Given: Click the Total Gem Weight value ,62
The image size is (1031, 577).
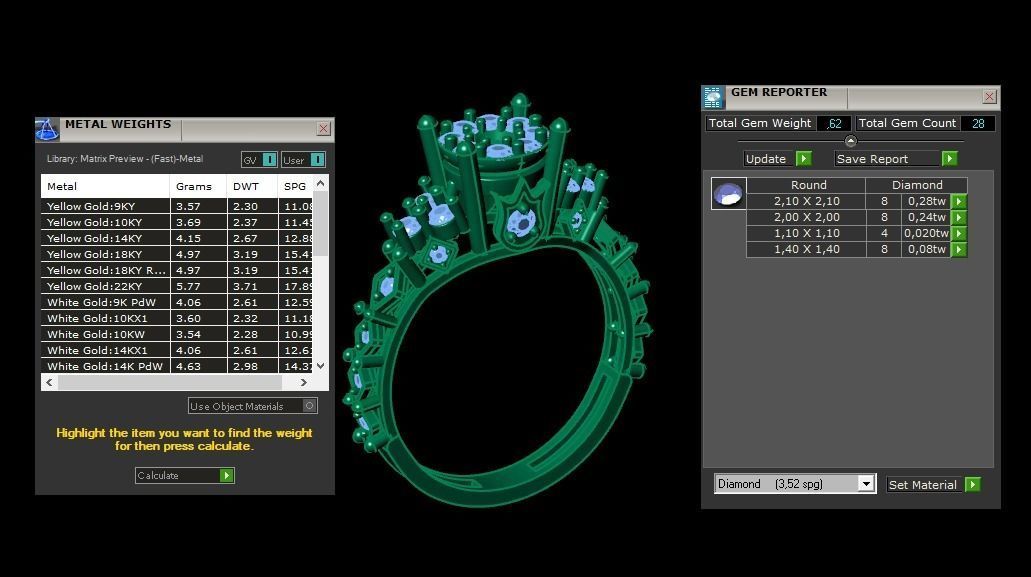Looking at the screenshot, I should click(x=834, y=123).
